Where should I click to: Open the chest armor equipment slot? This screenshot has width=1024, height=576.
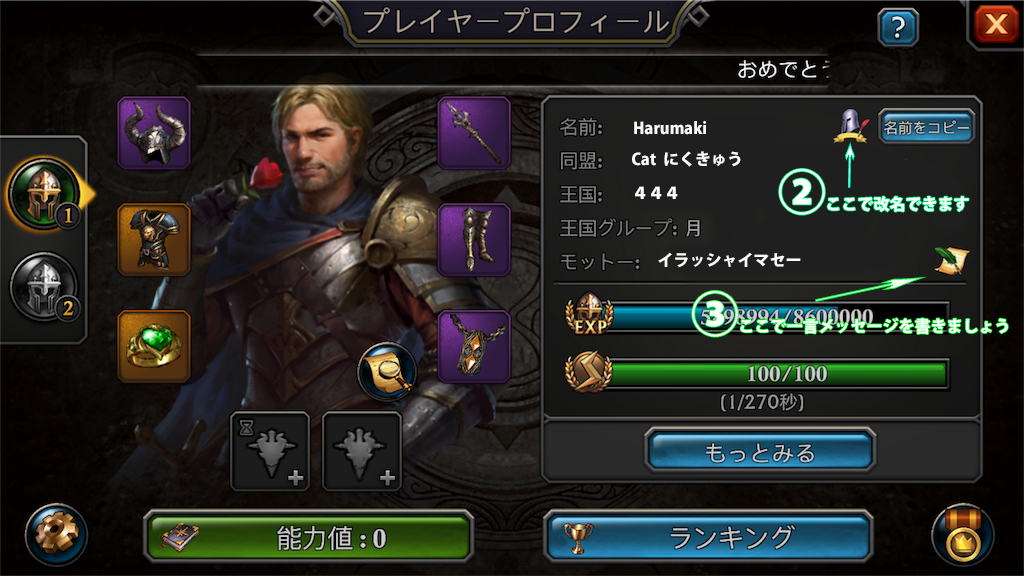point(154,240)
